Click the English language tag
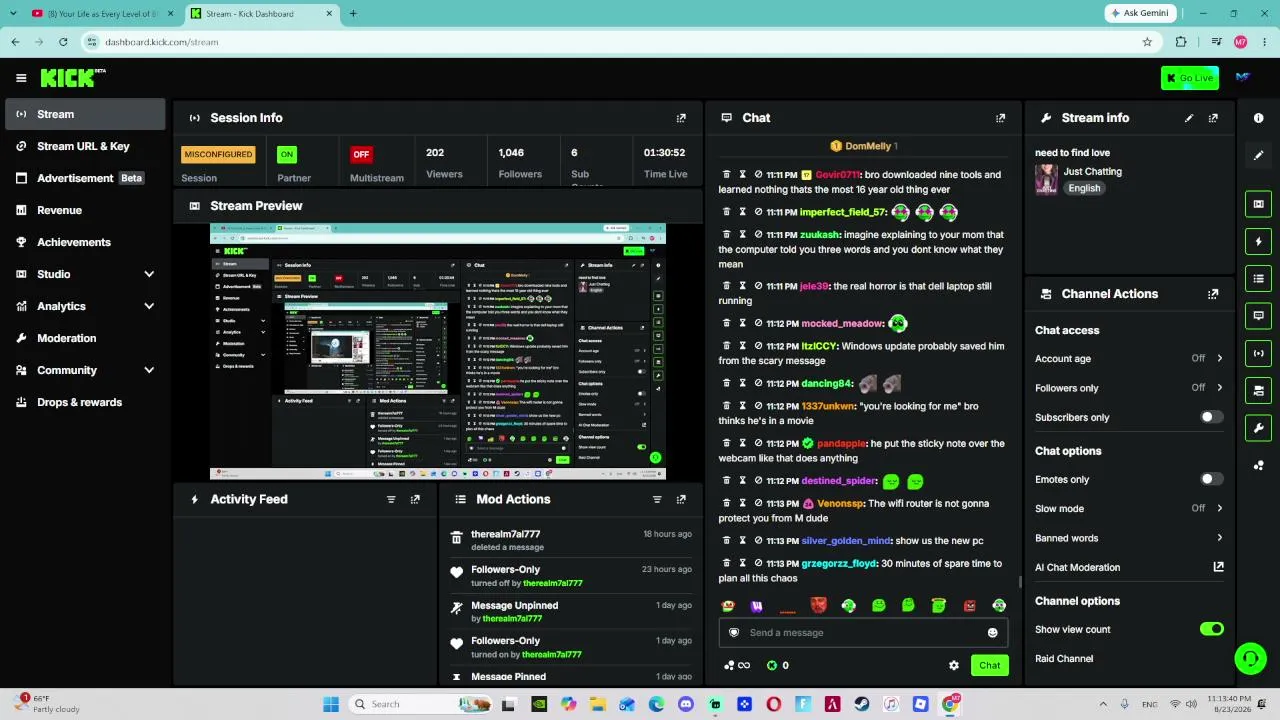Viewport: 1280px width, 720px height. point(1084,188)
